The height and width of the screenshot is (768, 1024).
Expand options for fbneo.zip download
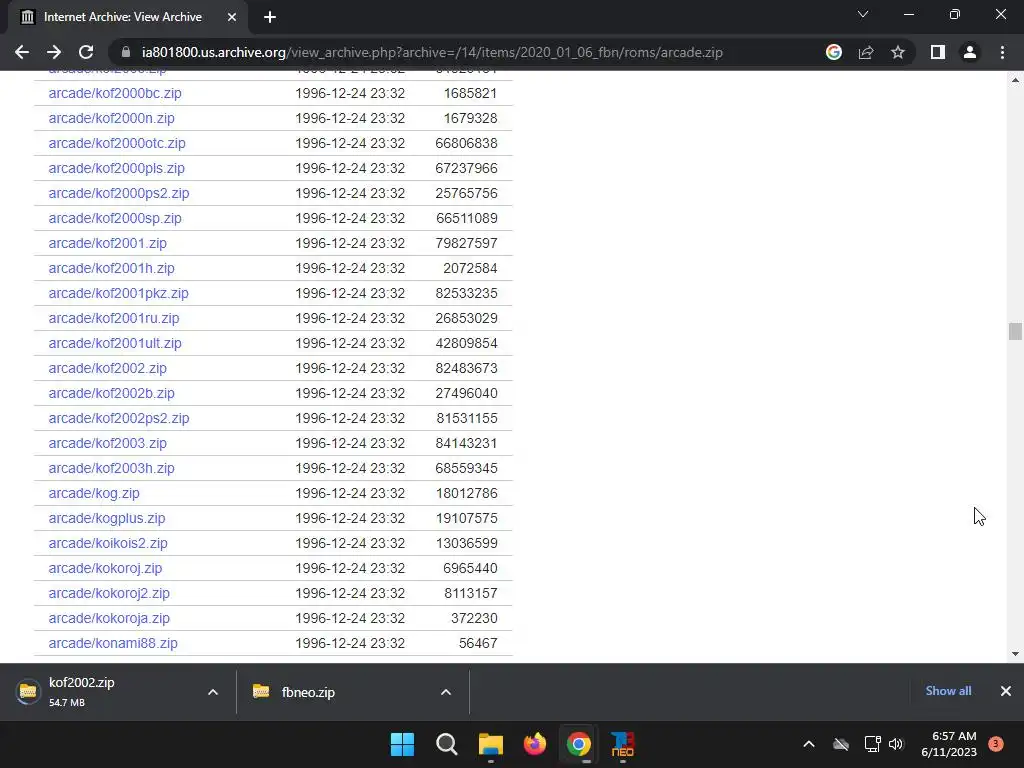(446, 692)
